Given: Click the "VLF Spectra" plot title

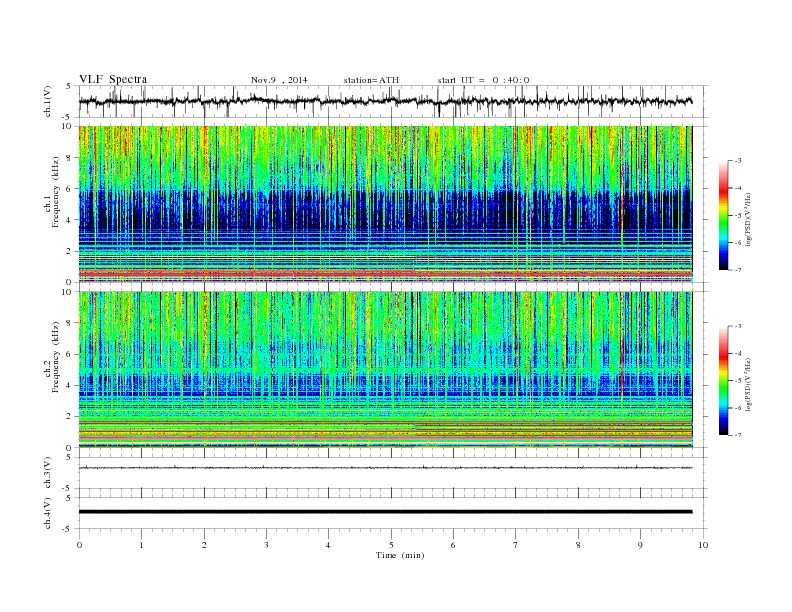Looking at the screenshot, I should pos(113,79).
